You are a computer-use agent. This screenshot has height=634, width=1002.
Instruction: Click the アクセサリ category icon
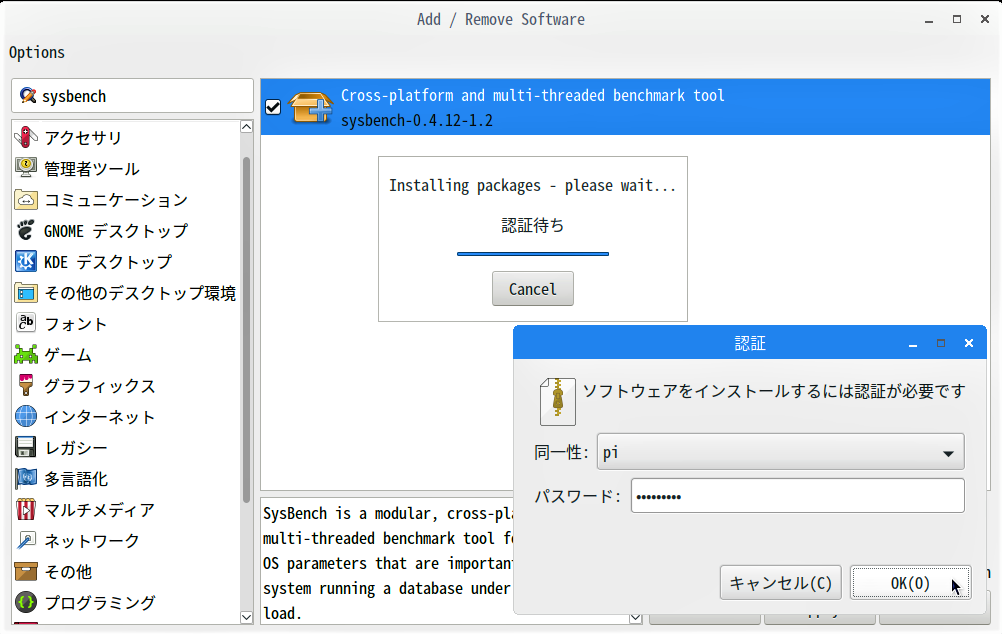coord(27,137)
